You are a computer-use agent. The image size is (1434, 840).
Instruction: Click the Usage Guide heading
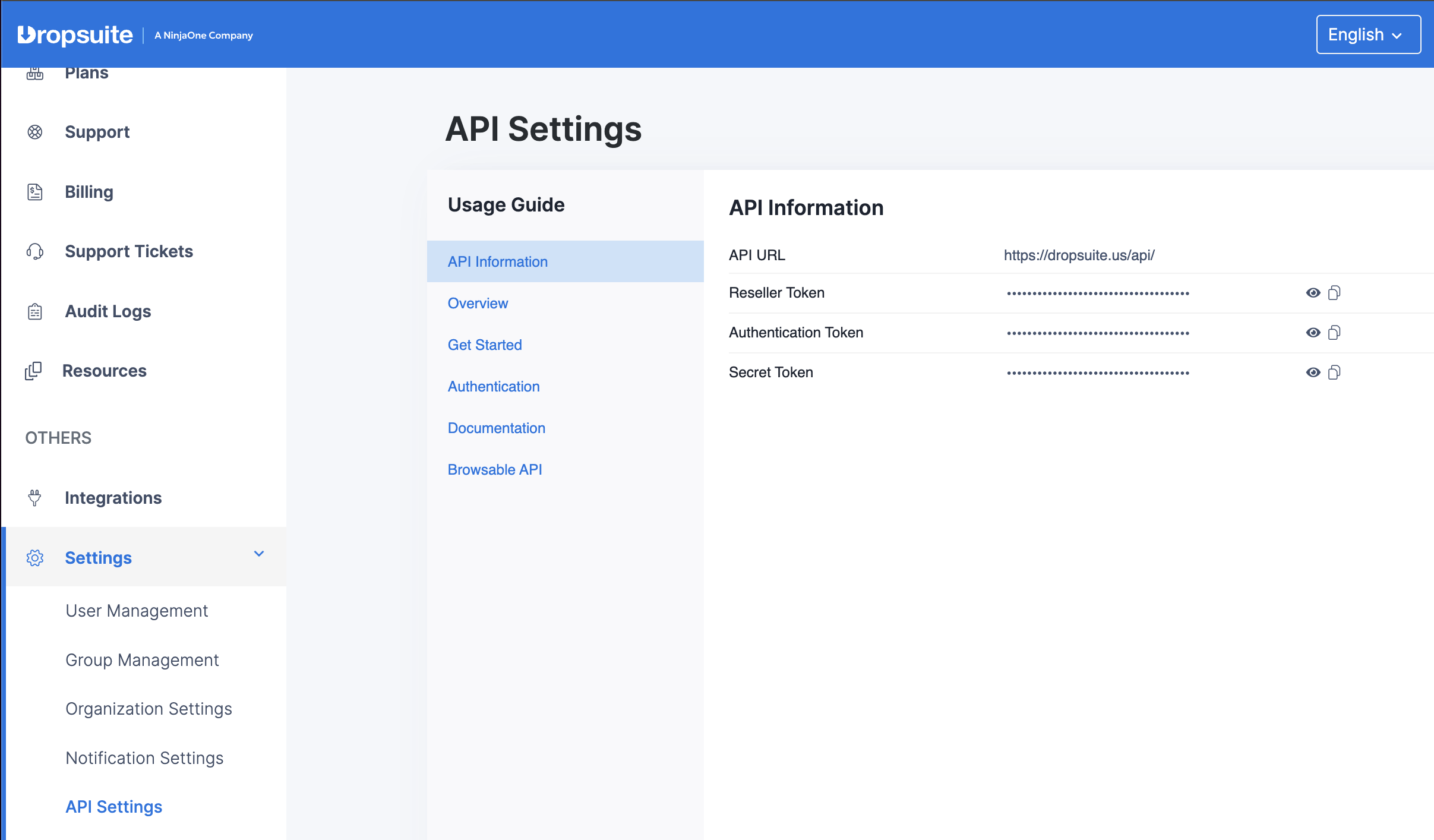(x=506, y=204)
